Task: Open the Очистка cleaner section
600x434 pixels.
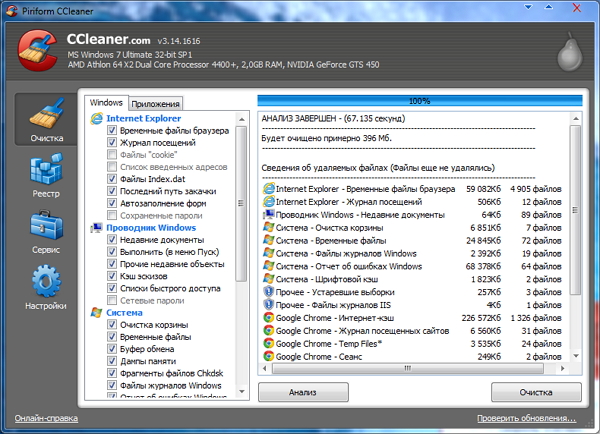Action: point(46,119)
